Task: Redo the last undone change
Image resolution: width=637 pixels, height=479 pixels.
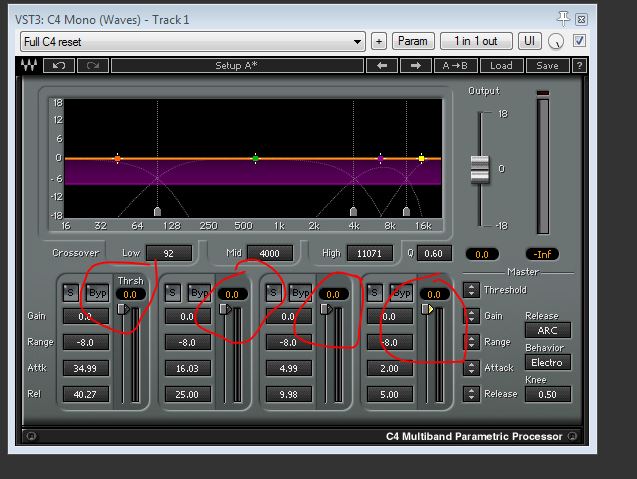Action: tap(93, 65)
